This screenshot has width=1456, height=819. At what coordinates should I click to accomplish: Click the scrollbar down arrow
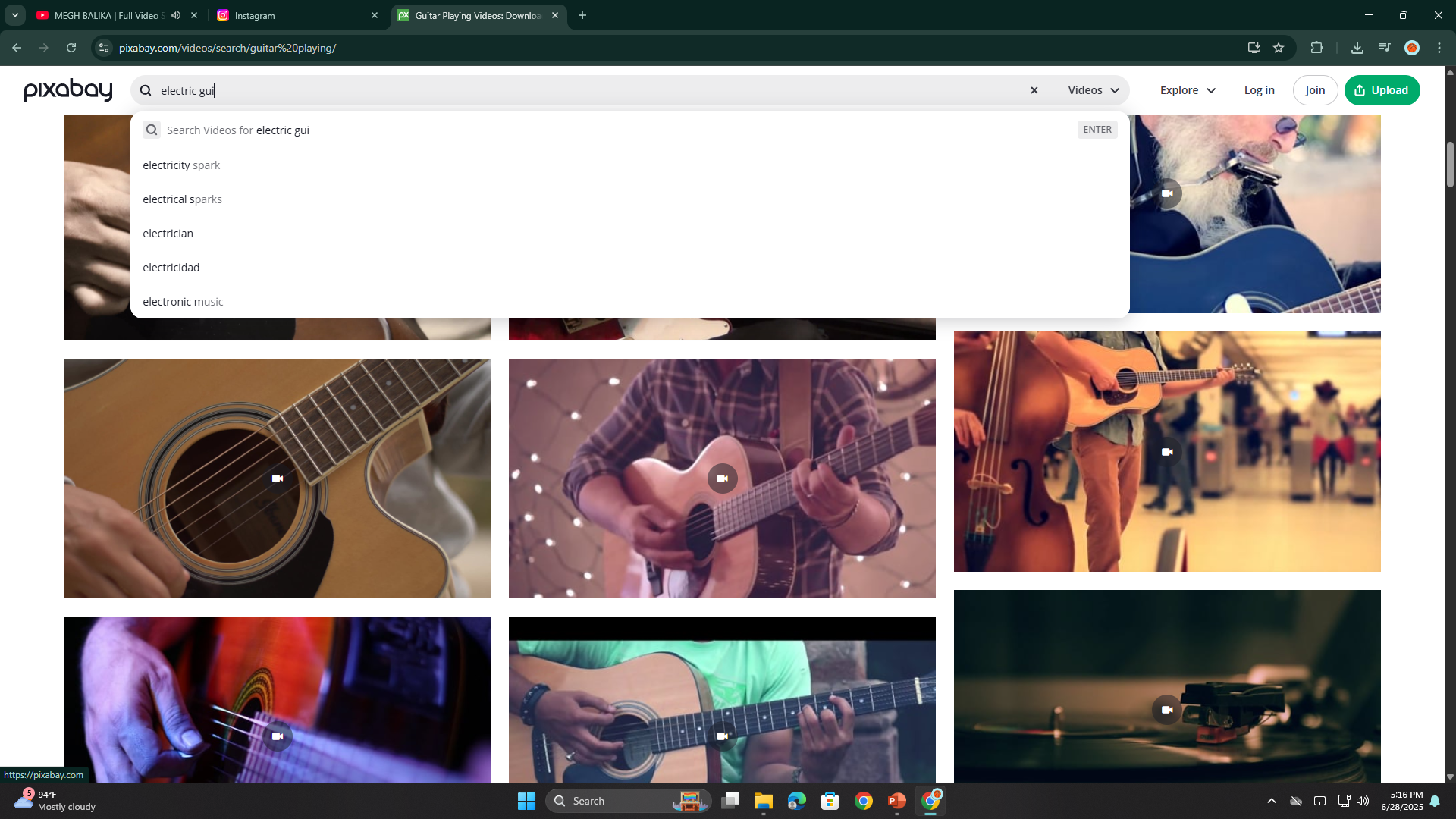(x=1450, y=777)
